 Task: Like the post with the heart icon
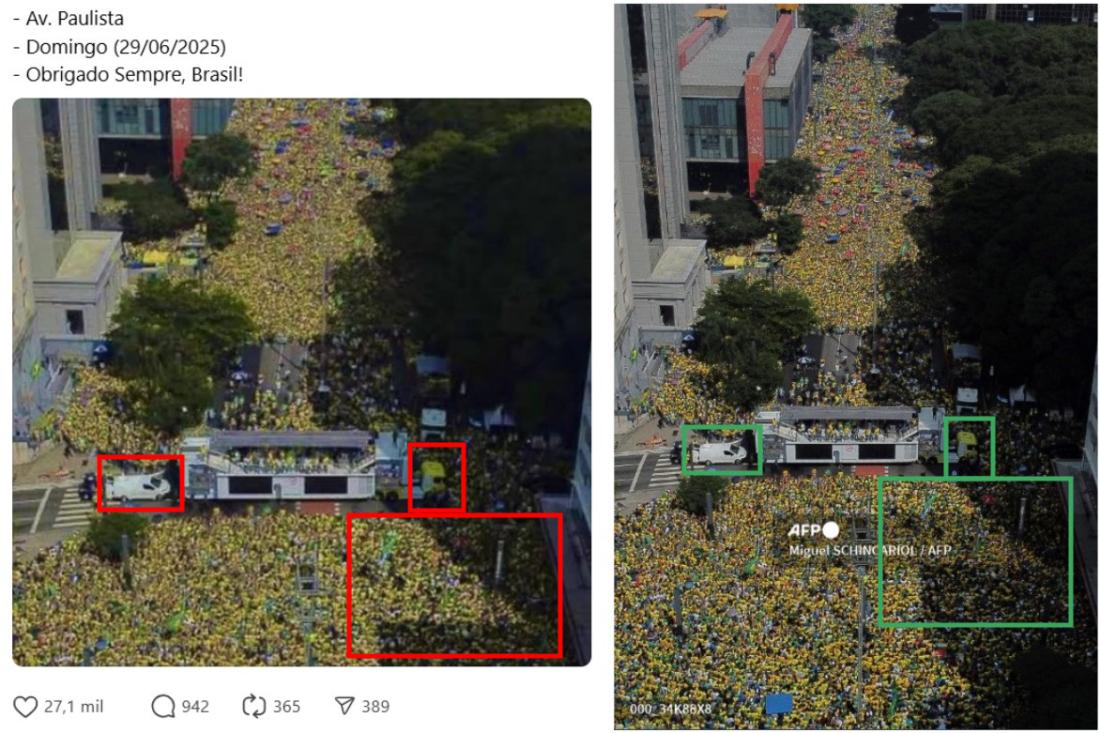25,706
